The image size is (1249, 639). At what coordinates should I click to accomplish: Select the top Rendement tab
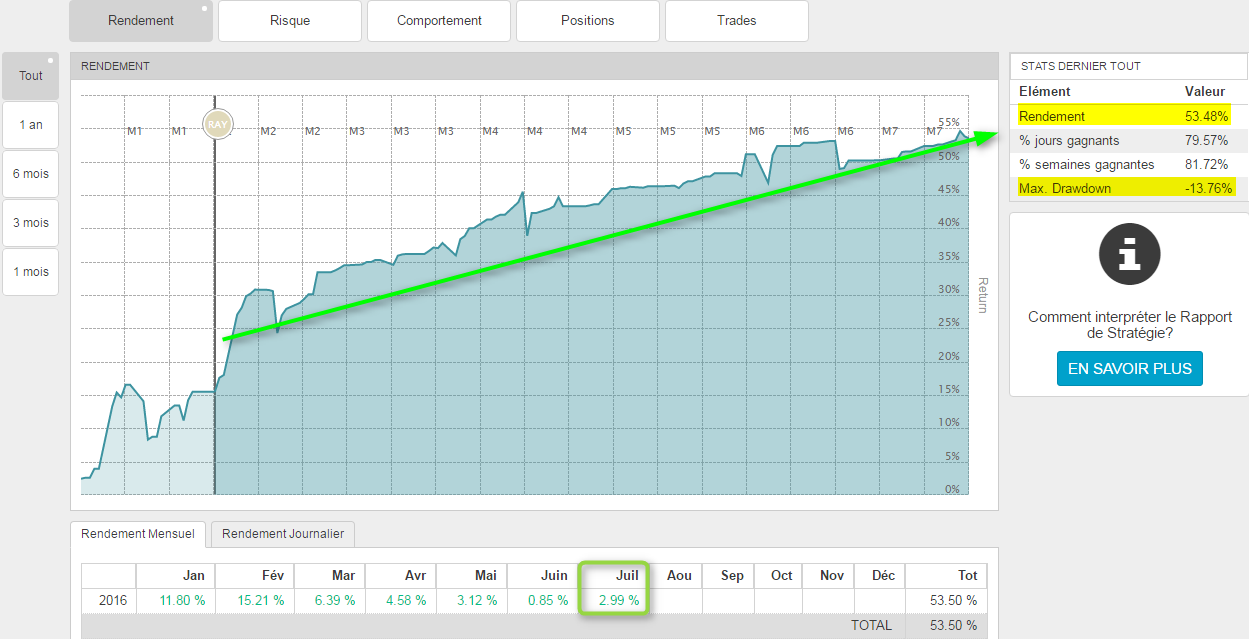click(x=141, y=21)
